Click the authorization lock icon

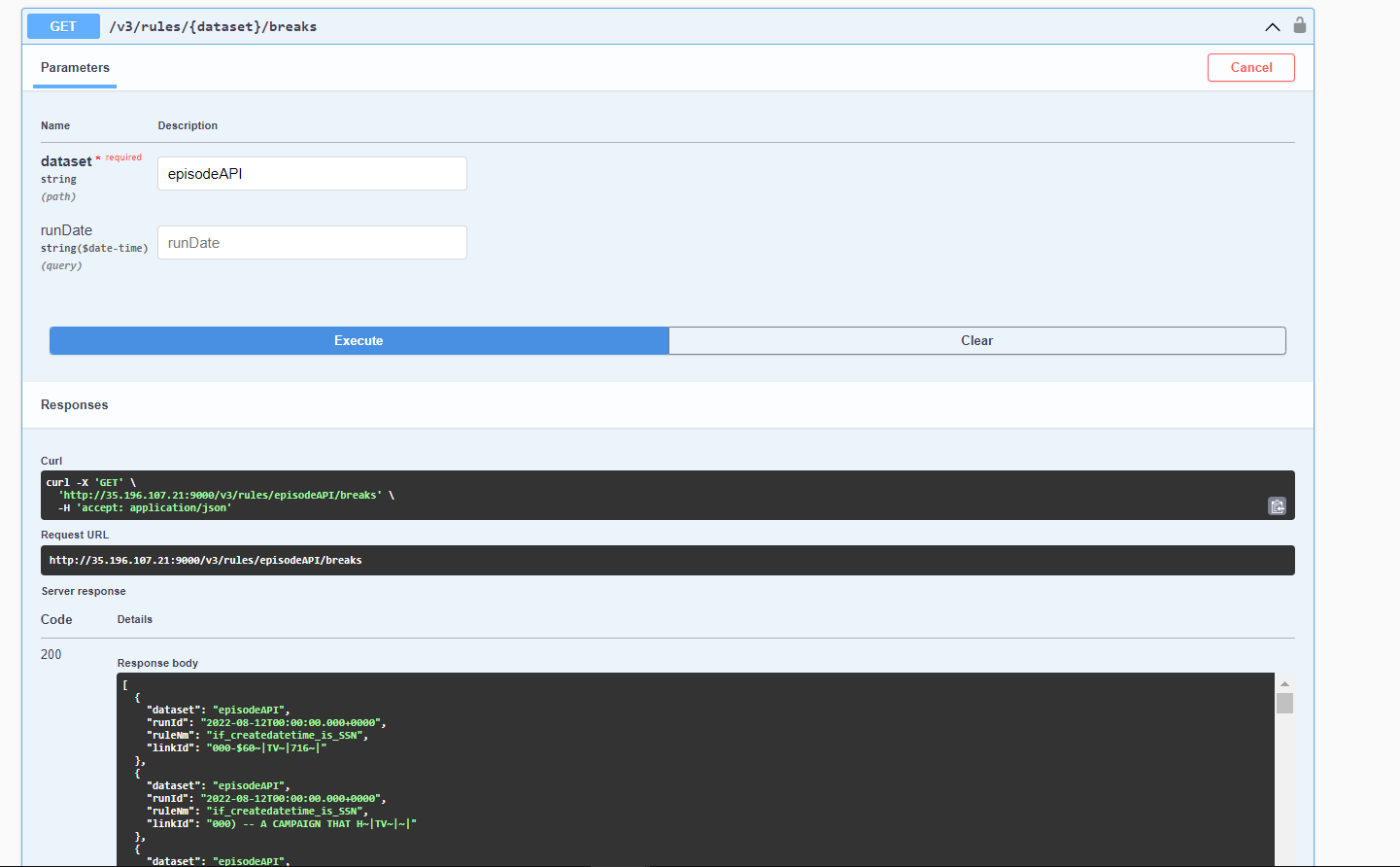pyautogui.click(x=1299, y=25)
